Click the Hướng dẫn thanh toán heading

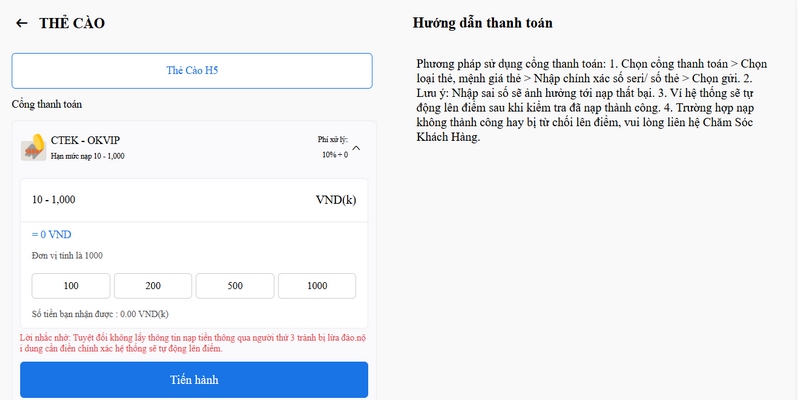[483, 23]
